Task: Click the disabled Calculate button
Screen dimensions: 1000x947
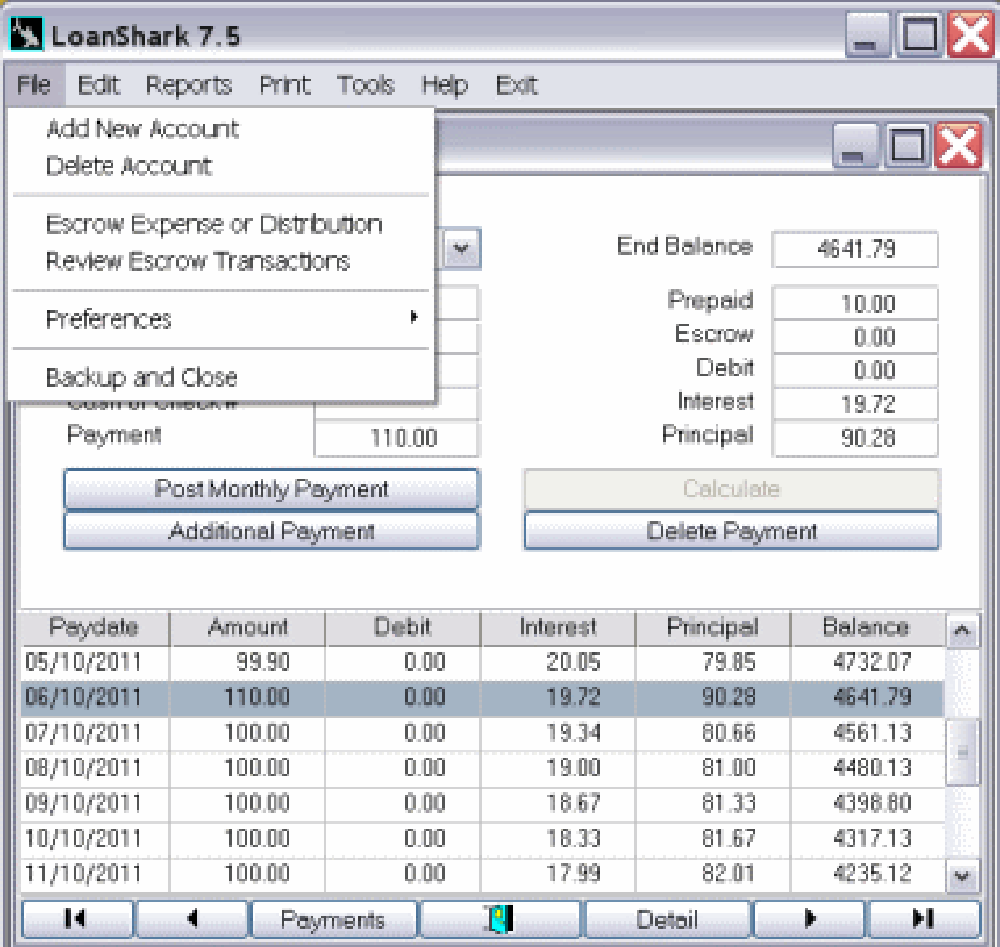Action: pyautogui.click(x=732, y=488)
